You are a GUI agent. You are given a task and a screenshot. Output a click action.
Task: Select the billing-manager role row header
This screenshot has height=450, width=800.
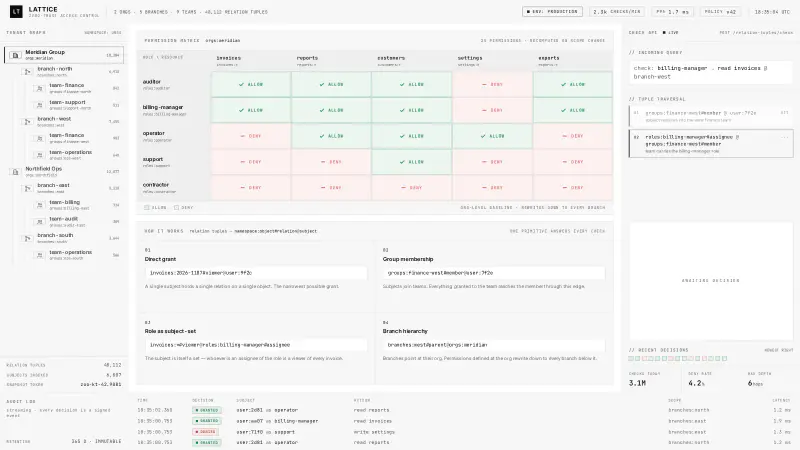(x=174, y=110)
